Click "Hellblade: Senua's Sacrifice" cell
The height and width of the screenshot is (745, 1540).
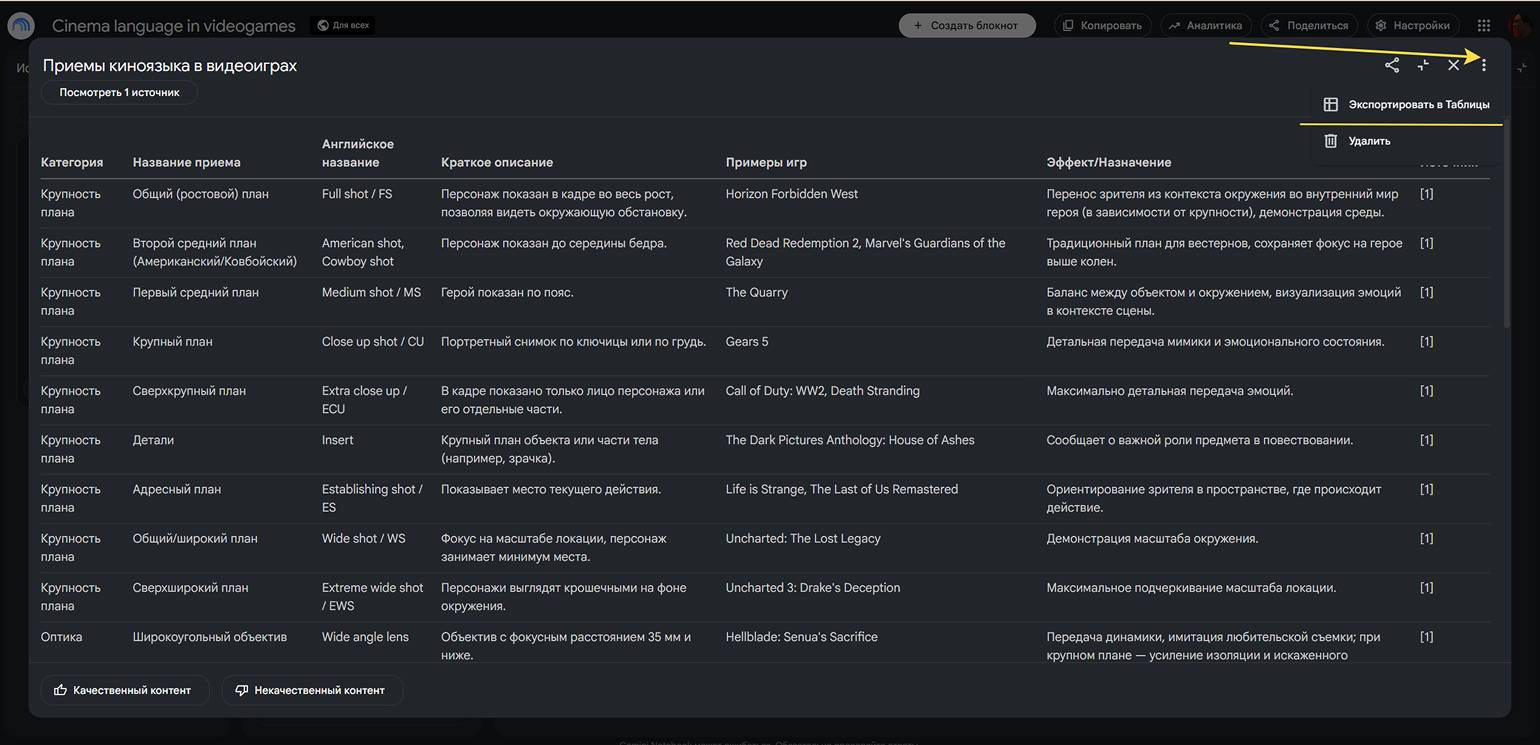pyautogui.click(x=802, y=636)
